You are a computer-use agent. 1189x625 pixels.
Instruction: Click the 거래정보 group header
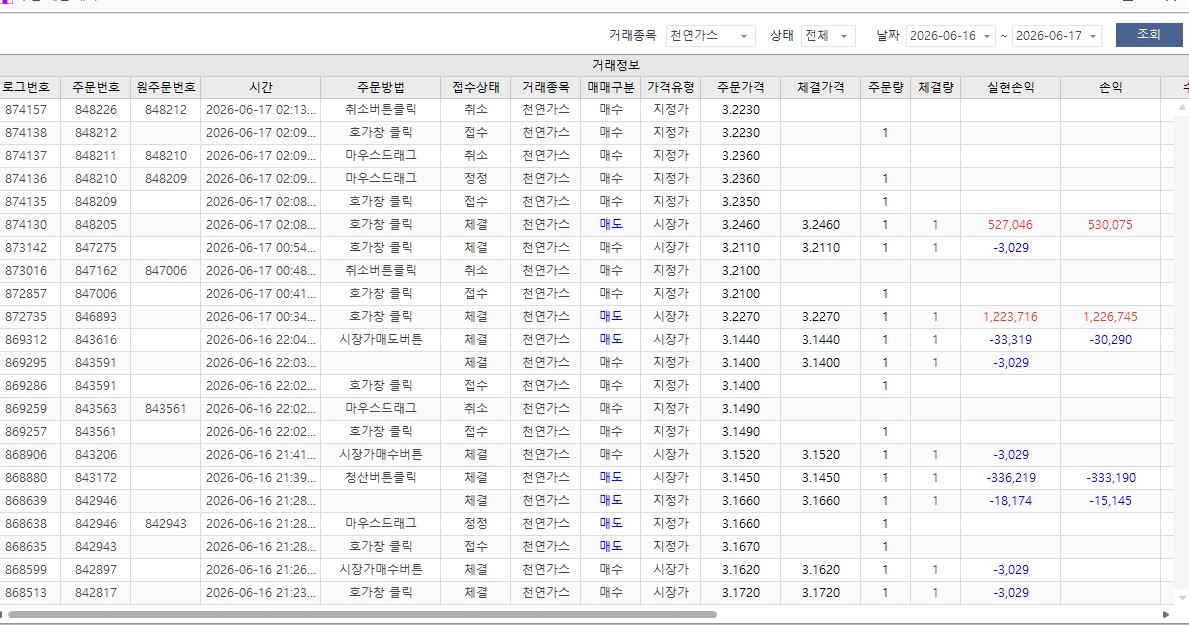tap(615, 65)
